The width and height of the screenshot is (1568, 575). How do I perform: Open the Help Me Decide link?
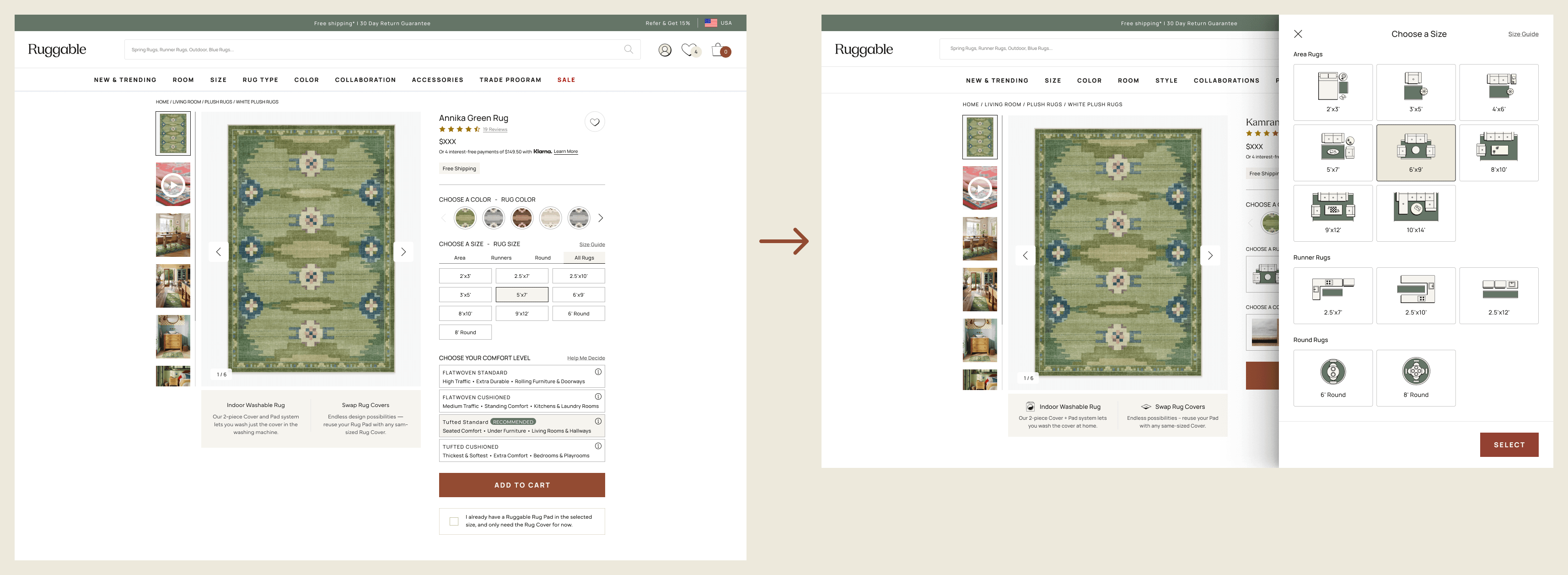pos(586,358)
